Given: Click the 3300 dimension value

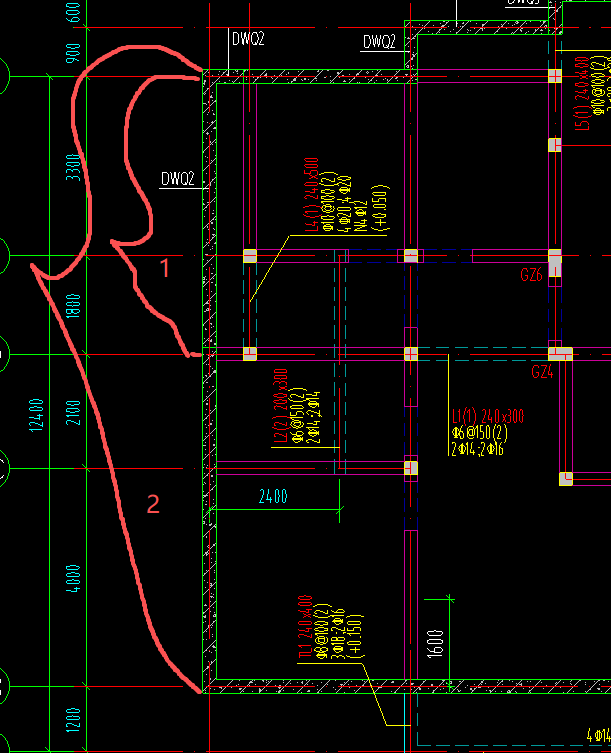Looking at the screenshot, I should [x=73, y=167].
